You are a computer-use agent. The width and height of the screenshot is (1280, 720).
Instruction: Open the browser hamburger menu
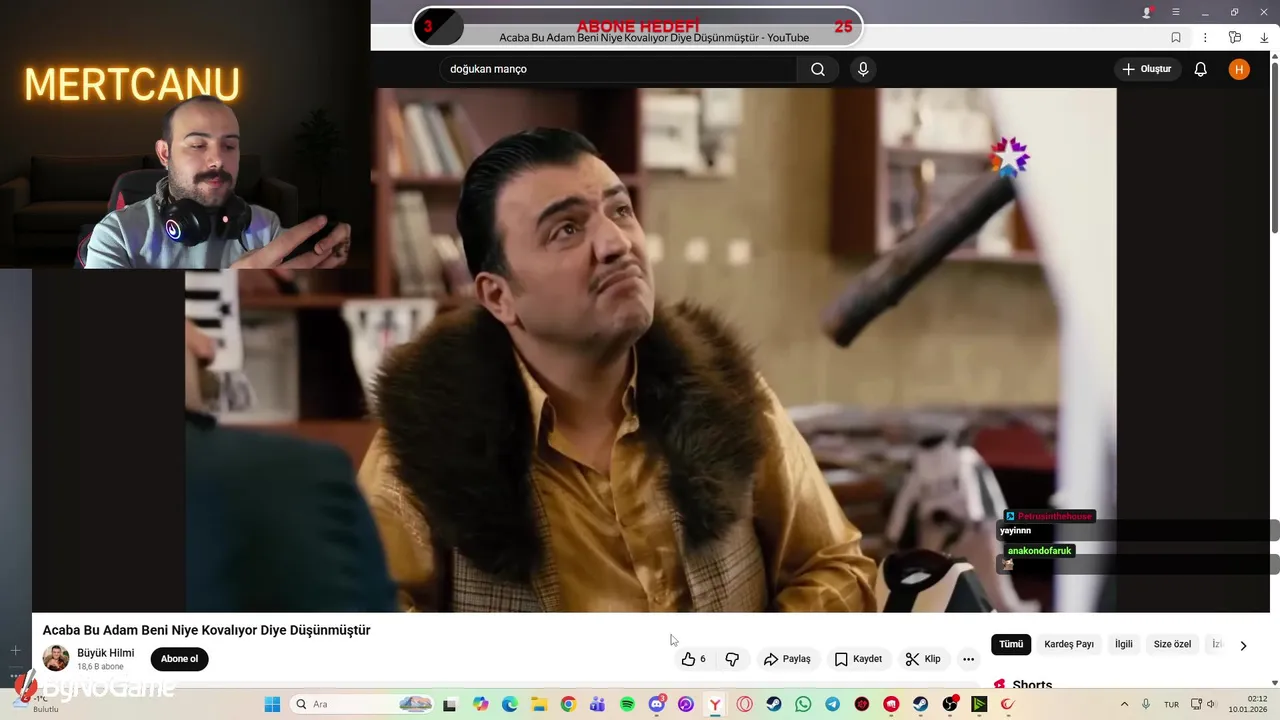click(1176, 12)
